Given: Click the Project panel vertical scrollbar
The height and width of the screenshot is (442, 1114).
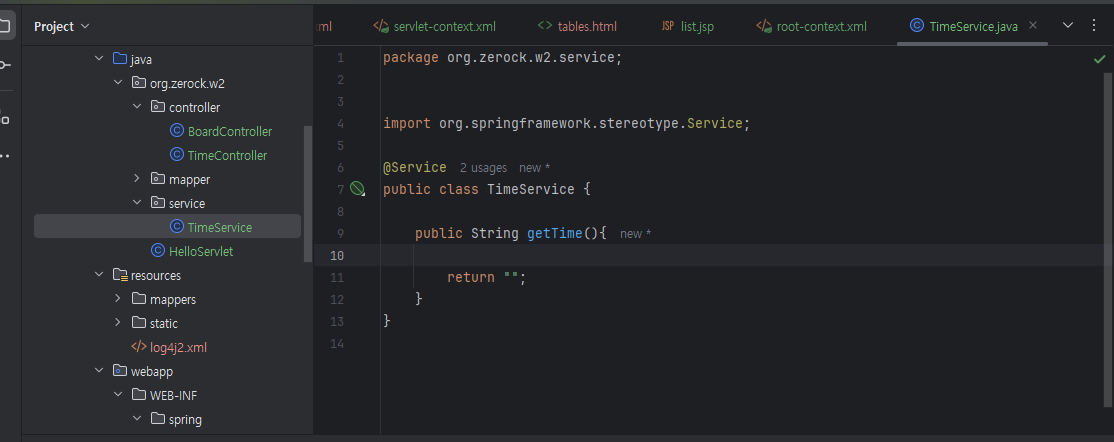Looking at the screenshot, I should 307,190.
